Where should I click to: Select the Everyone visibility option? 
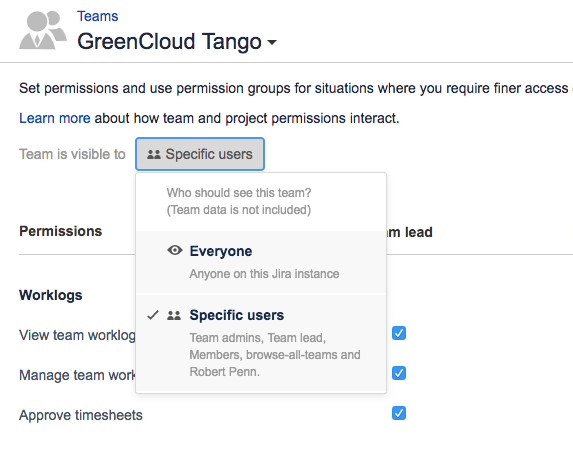261,262
